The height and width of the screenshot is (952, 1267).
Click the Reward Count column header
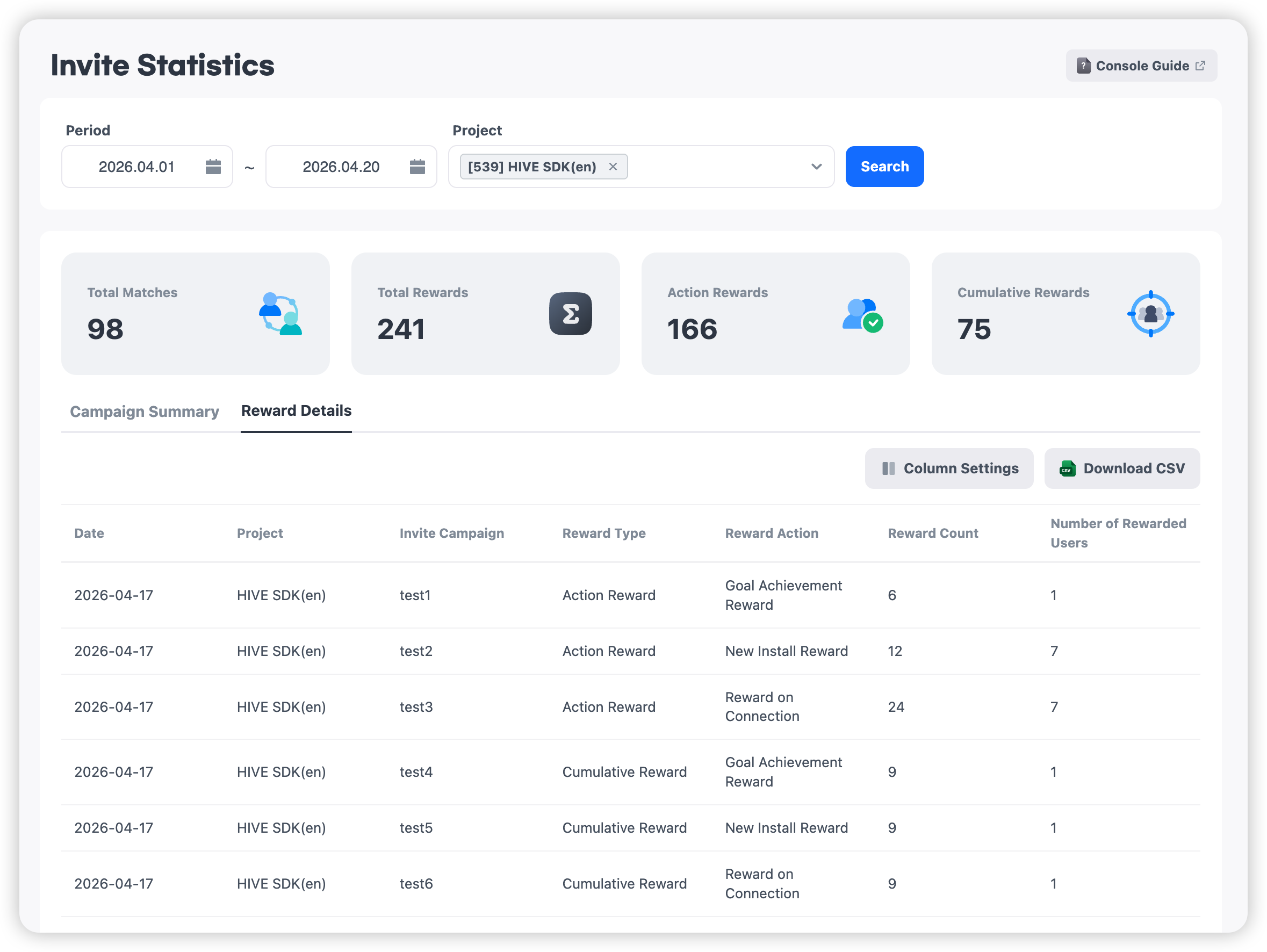click(x=932, y=533)
